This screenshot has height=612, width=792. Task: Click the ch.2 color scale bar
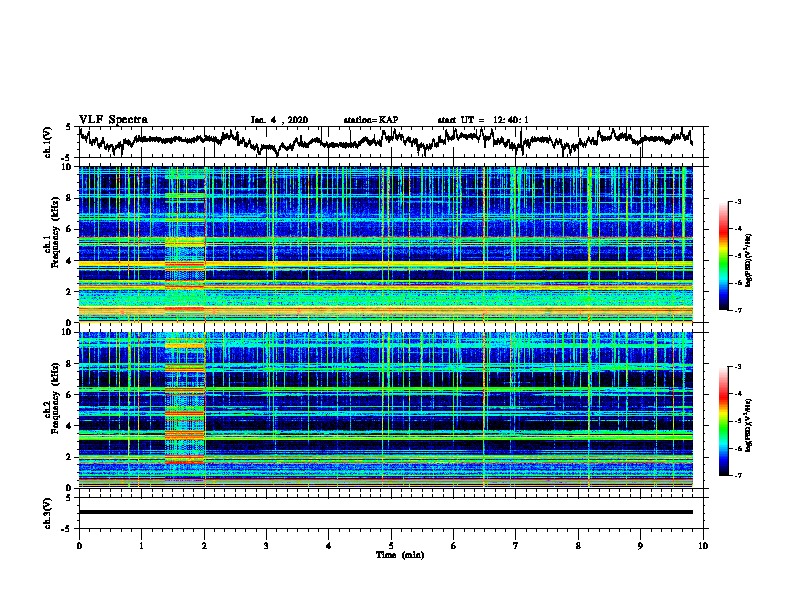723,421
